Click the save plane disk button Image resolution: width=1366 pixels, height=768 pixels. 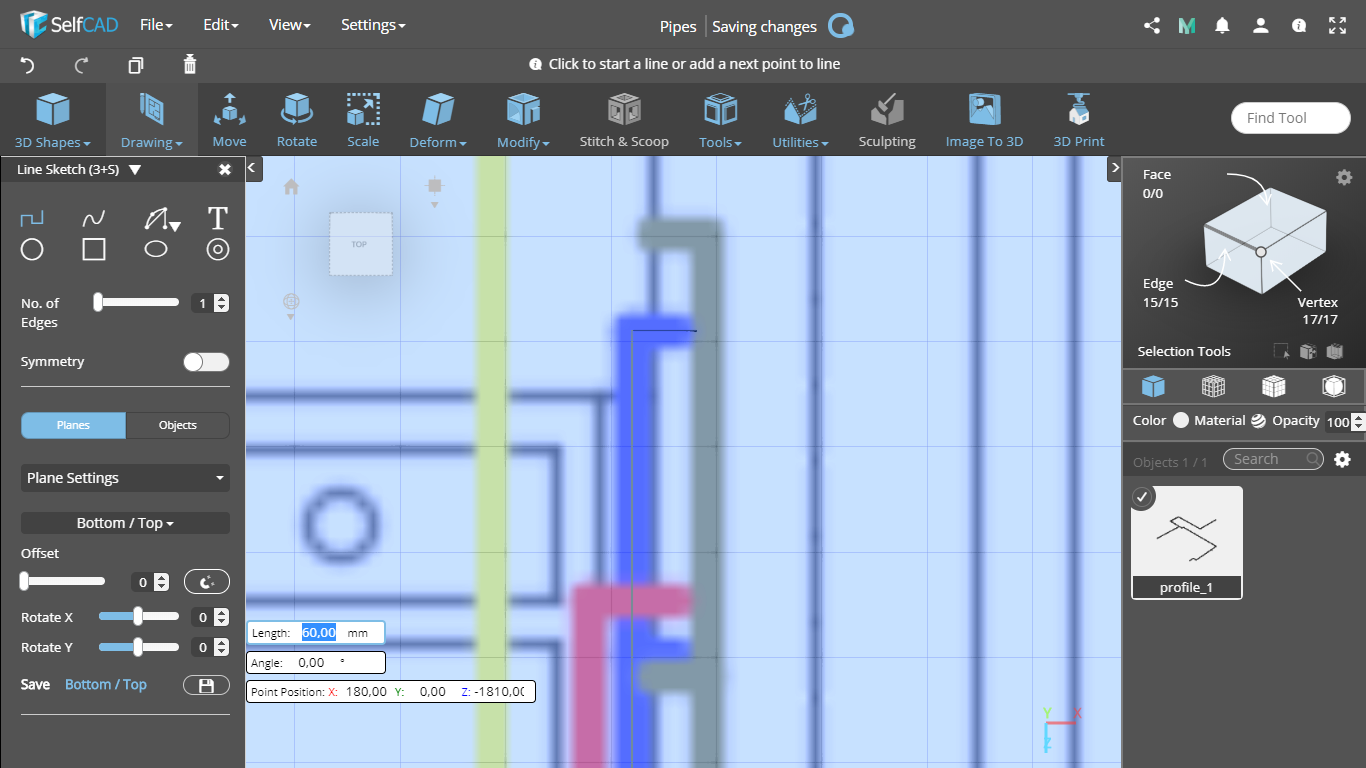click(206, 685)
